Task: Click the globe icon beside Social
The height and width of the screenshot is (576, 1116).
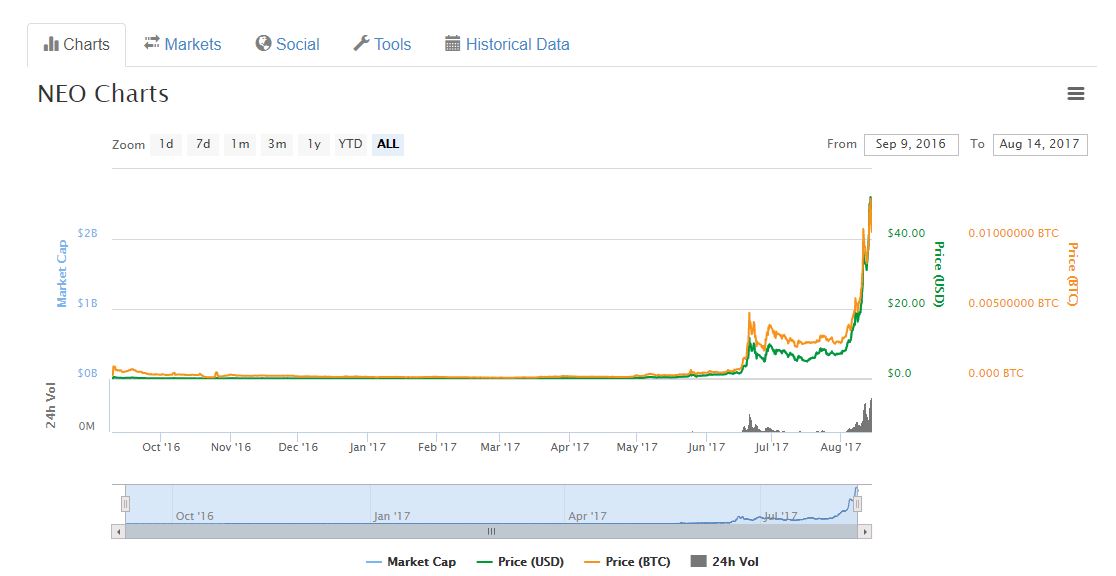Action: click(263, 43)
